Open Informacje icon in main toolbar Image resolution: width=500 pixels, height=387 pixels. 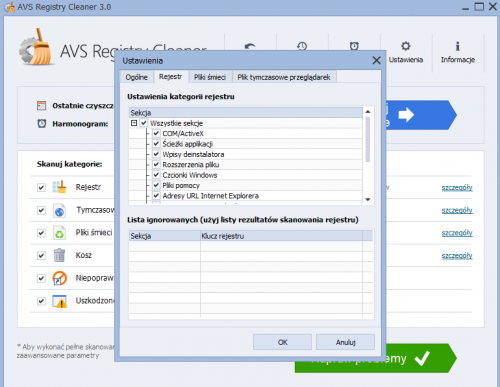pos(457,46)
